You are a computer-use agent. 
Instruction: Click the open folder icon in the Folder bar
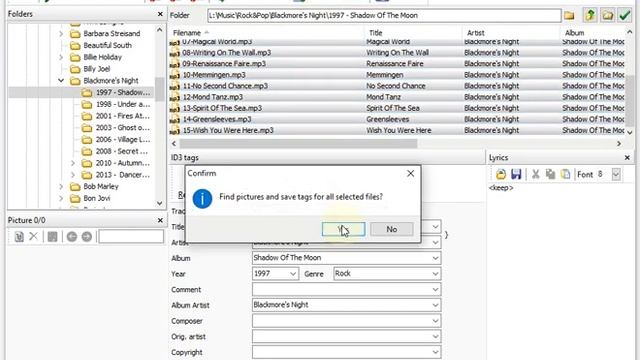point(607,16)
